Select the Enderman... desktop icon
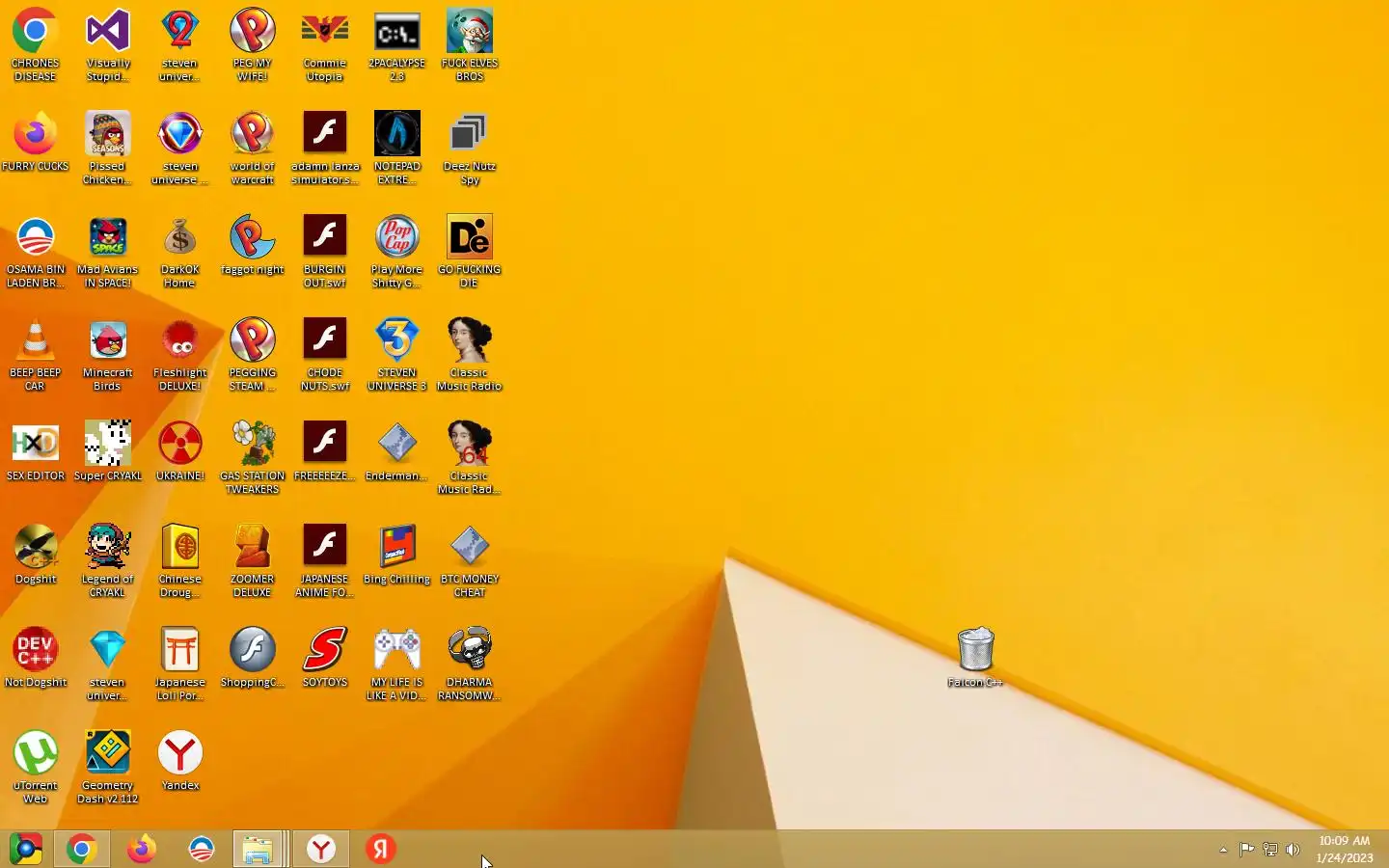The width and height of the screenshot is (1389, 868). (x=396, y=450)
